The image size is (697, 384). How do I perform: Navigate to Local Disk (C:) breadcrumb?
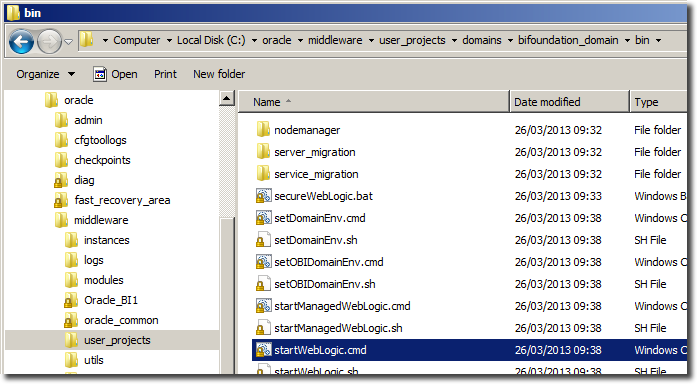point(211,40)
